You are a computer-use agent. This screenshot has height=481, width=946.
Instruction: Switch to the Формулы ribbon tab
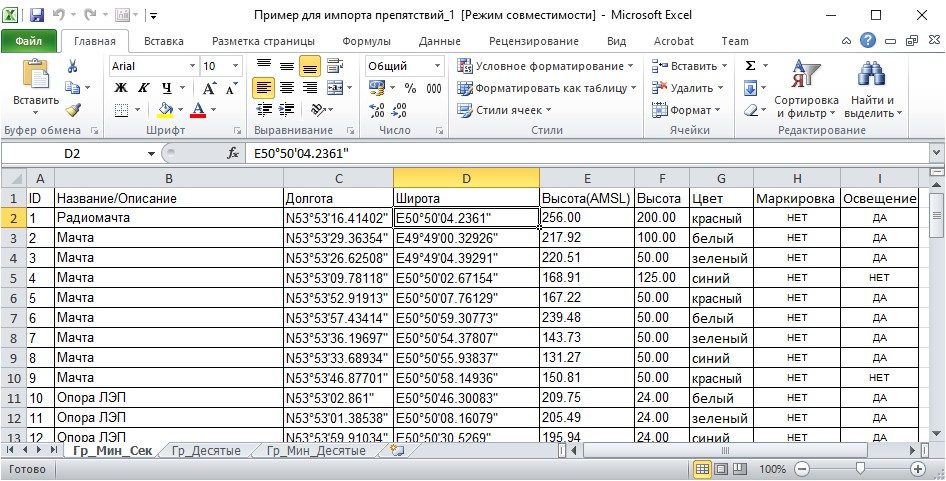click(366, 41)
